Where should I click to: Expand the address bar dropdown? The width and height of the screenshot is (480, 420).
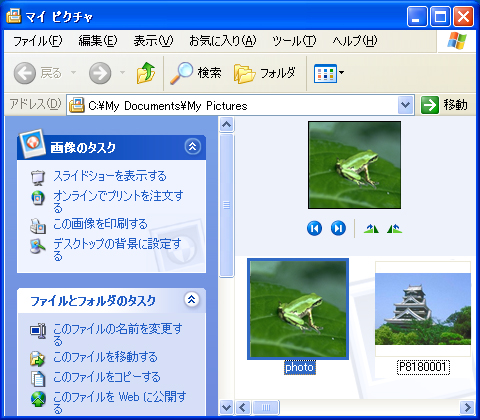pos(405,105)
